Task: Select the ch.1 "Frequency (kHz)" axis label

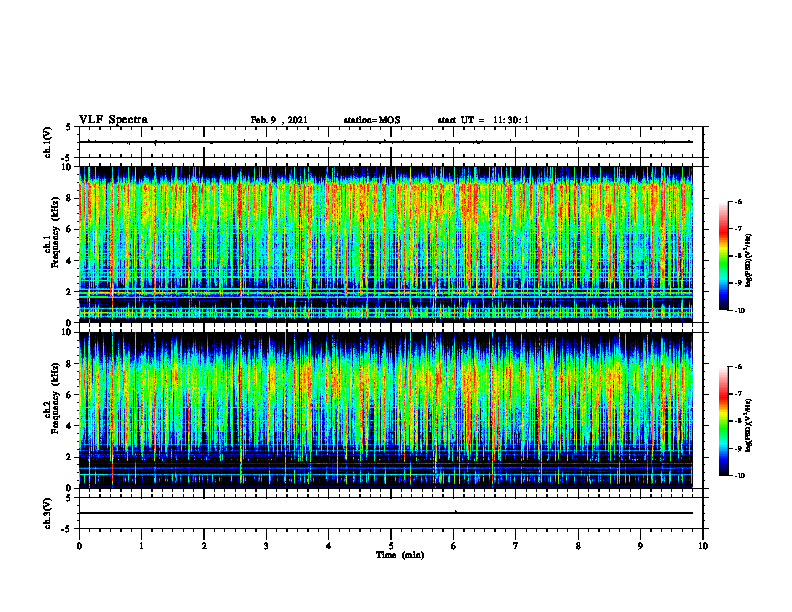Action: [x=55, y=232]
